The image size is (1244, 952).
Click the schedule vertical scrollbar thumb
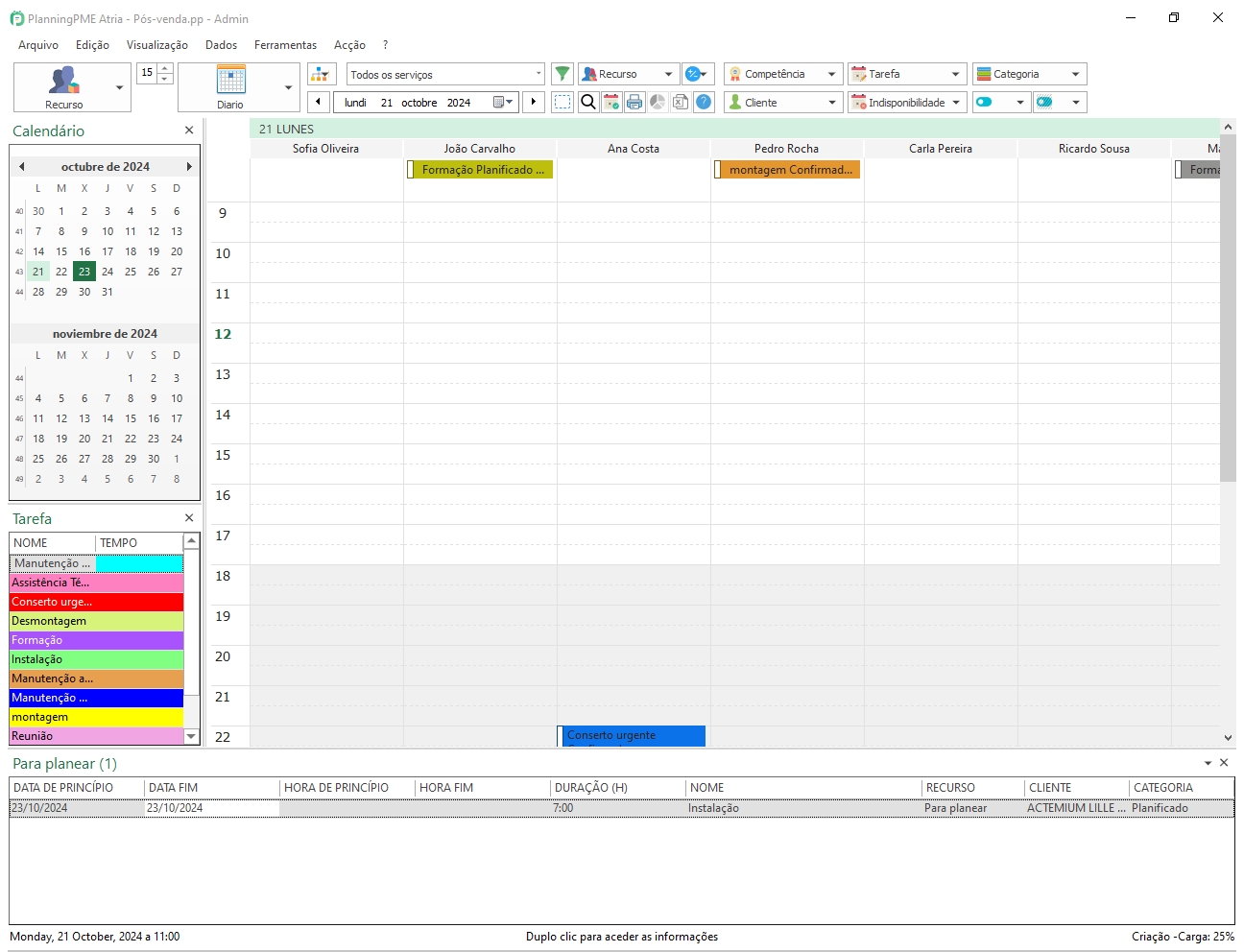(1228, 307)
